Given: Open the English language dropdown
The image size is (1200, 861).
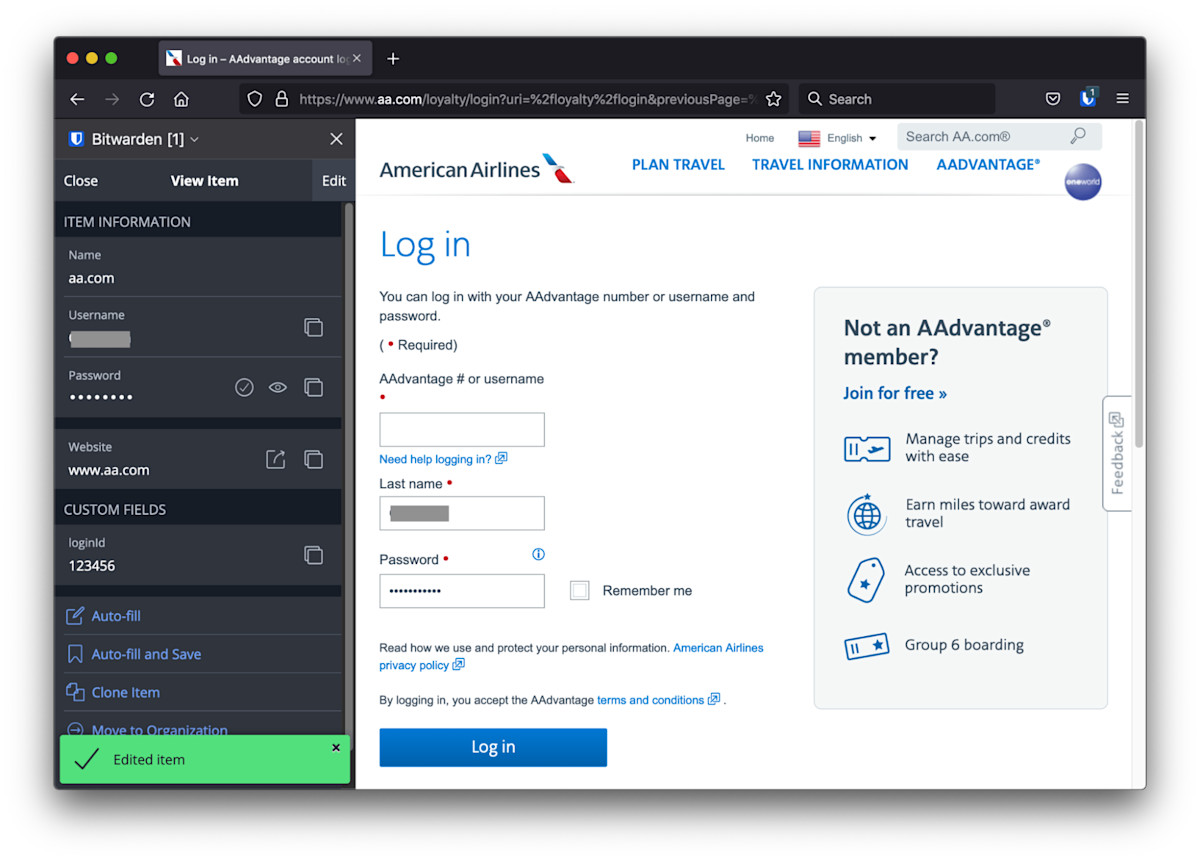Looking at the screenshot, I should coord(838,138).
